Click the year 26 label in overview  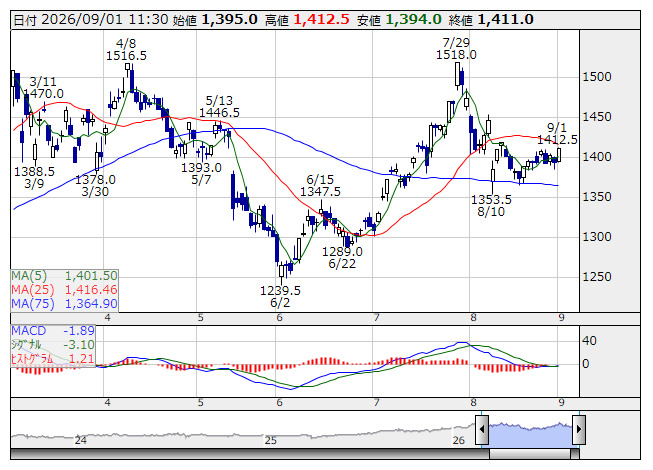(459, 440)
